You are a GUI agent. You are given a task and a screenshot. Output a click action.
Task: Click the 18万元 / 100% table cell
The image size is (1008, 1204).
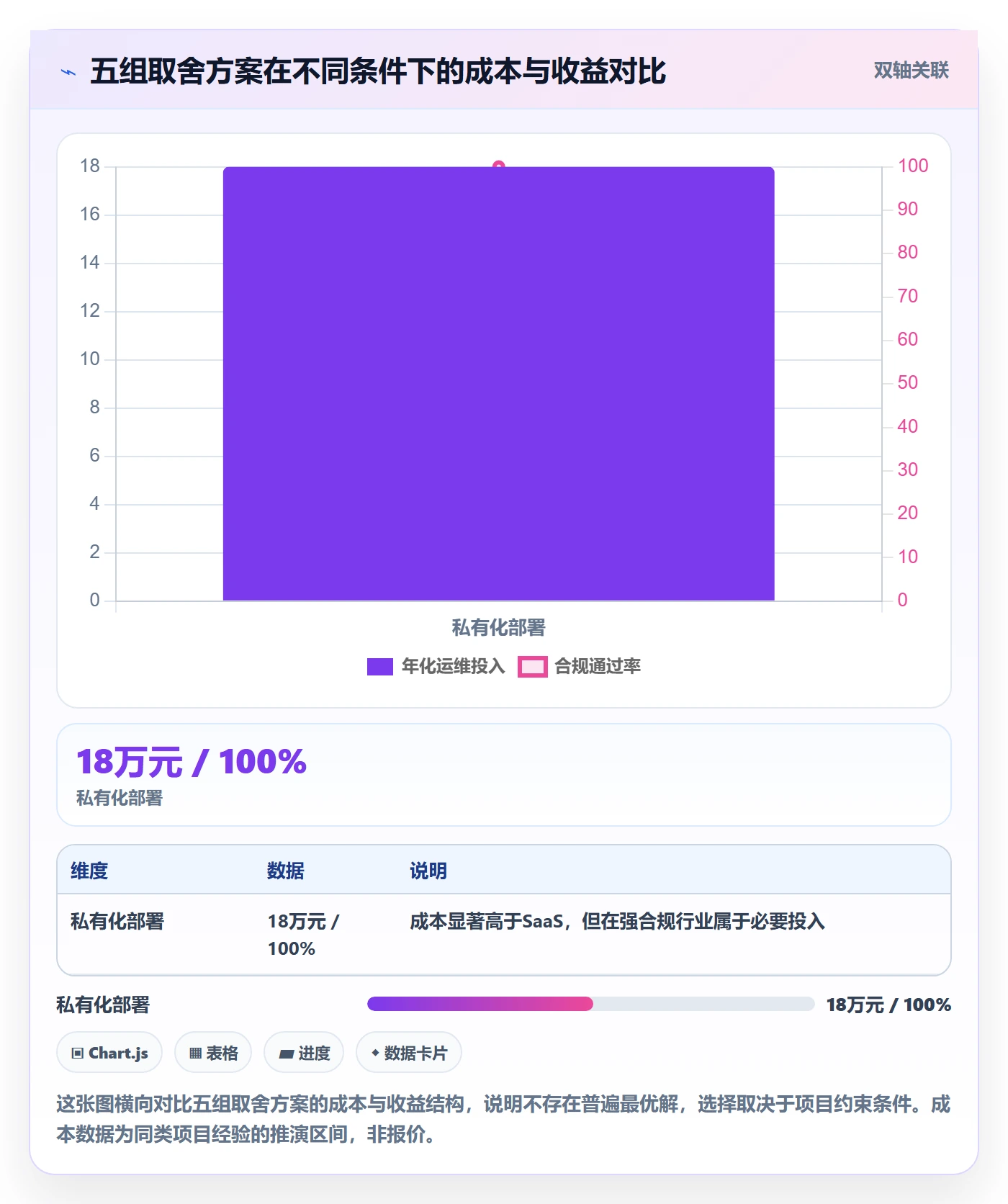304,935
